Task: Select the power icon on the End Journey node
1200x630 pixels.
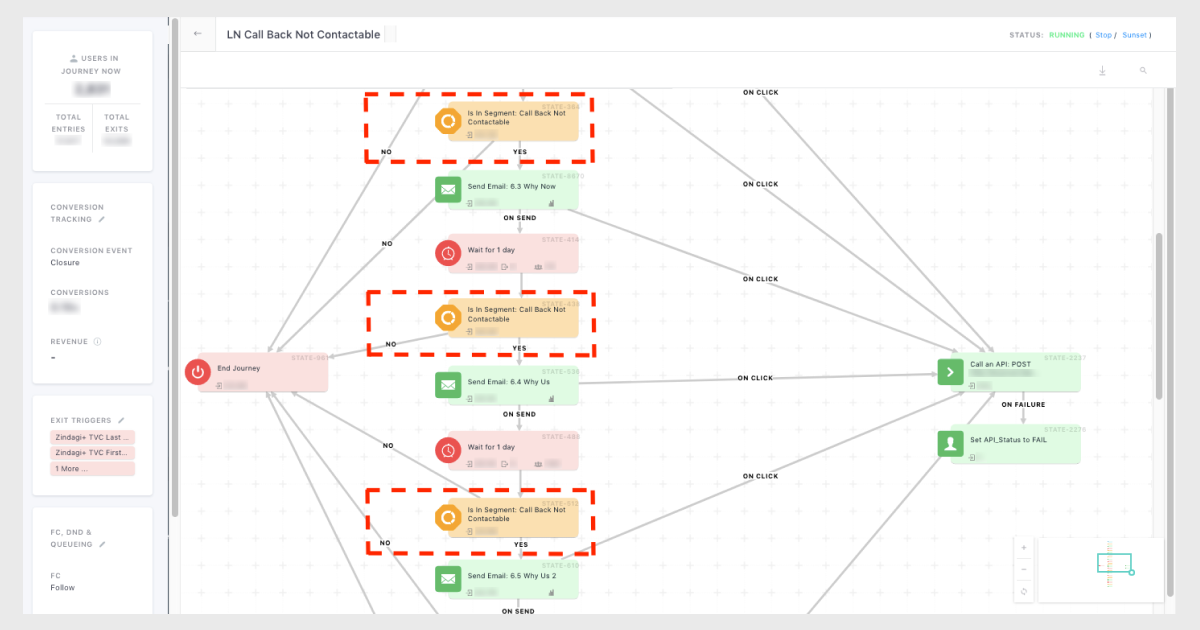Action: click(x=198, y=371)
